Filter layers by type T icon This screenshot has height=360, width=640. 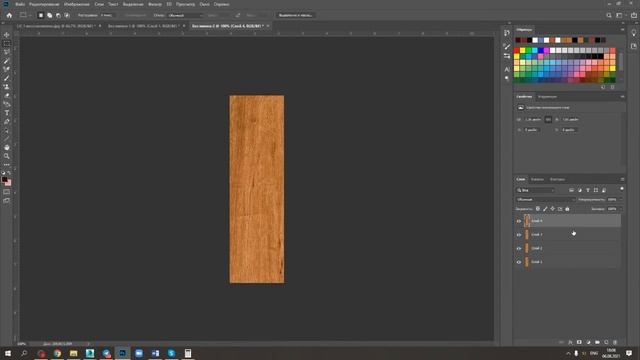click(x=588, y=190)
